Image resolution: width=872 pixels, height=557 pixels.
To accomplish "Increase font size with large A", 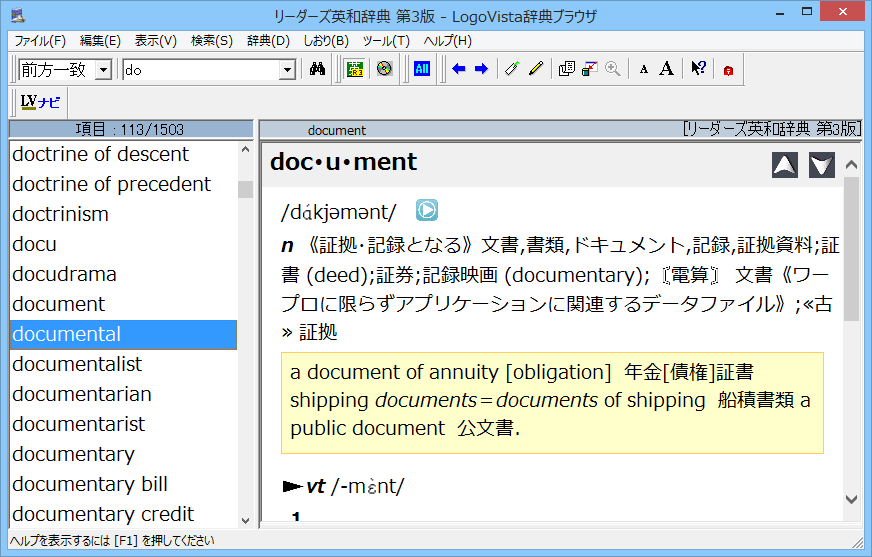I will tap(666, 69).
